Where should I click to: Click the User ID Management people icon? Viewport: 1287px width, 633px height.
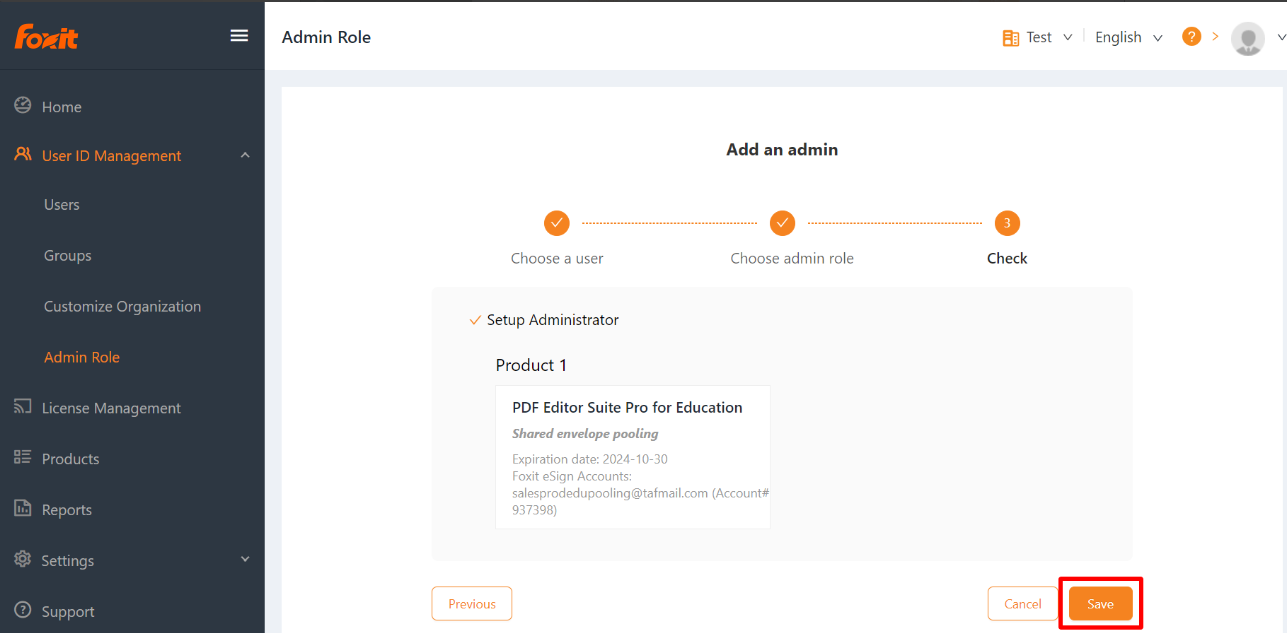[x=22, y=155]
